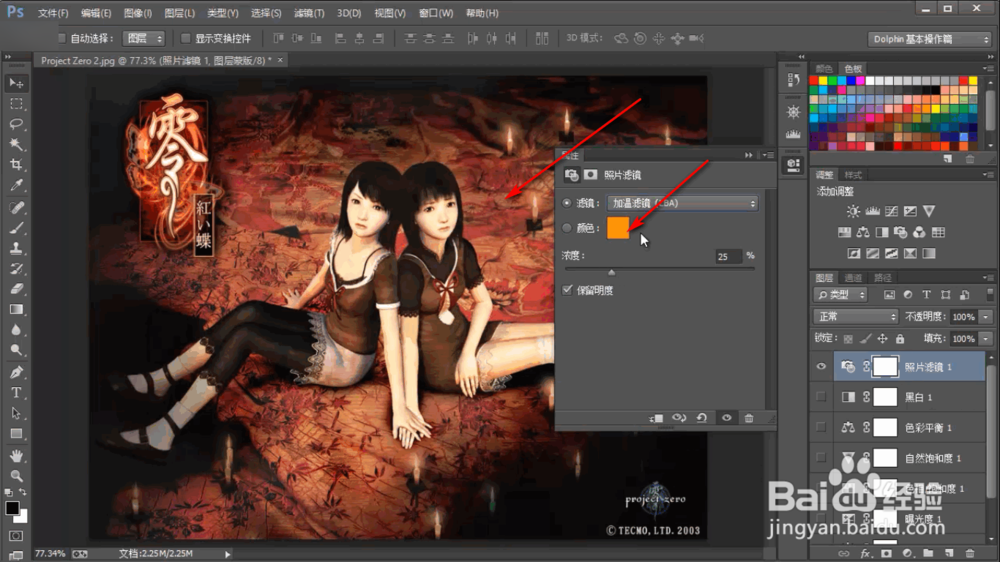Click the orange filter color swatch

click(618, 228)
